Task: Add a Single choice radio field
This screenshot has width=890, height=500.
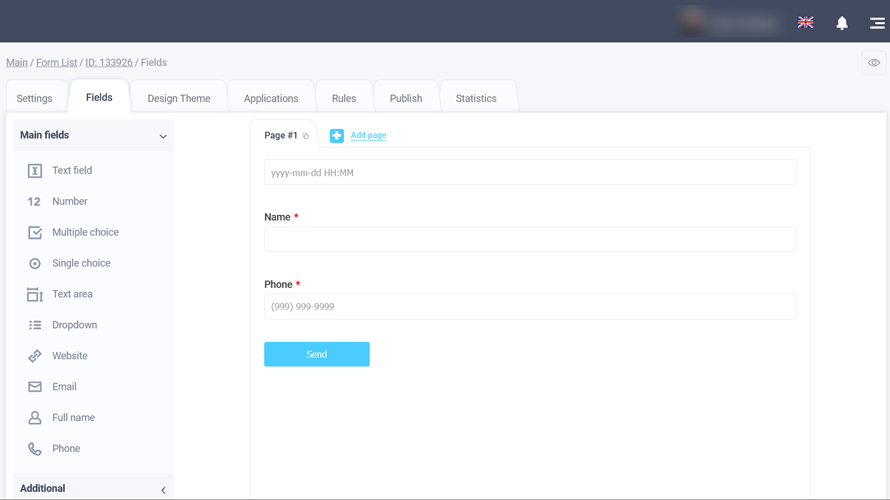Action: pos(35,263)
